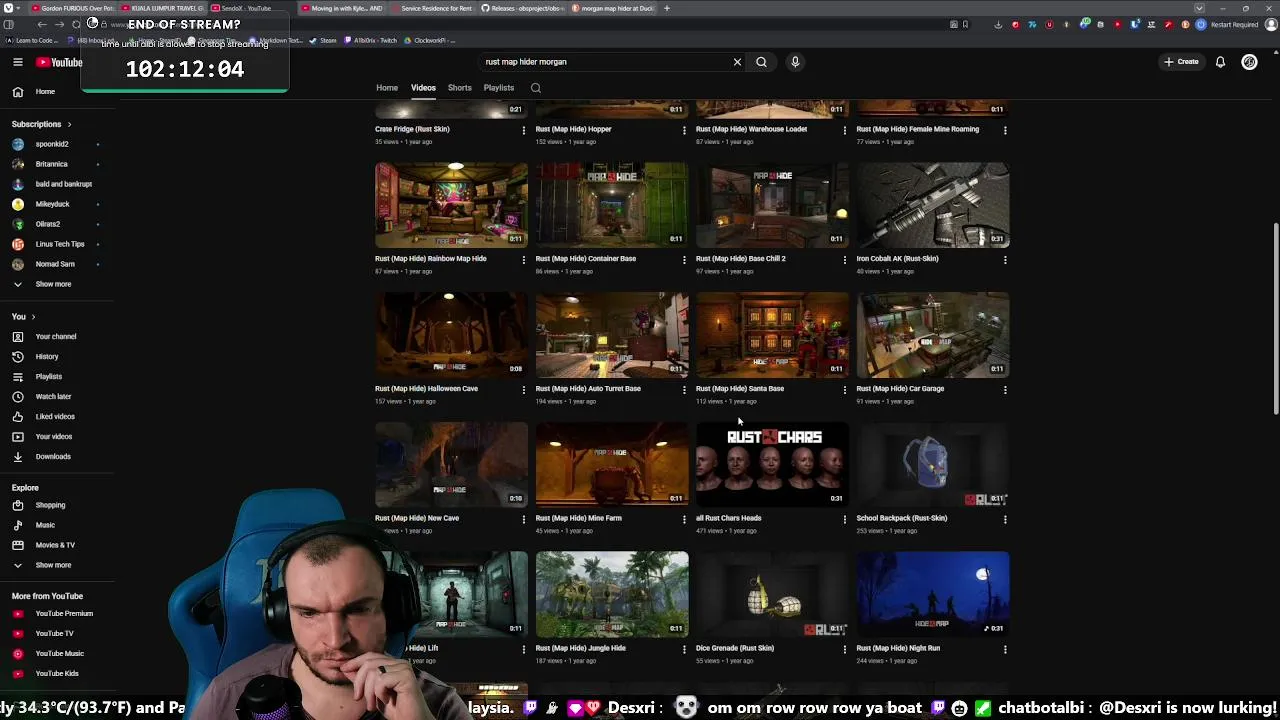The height and width of the screenshot is (720, 1280).
Task: Open the channel Home tab
Action: point(387,88)
